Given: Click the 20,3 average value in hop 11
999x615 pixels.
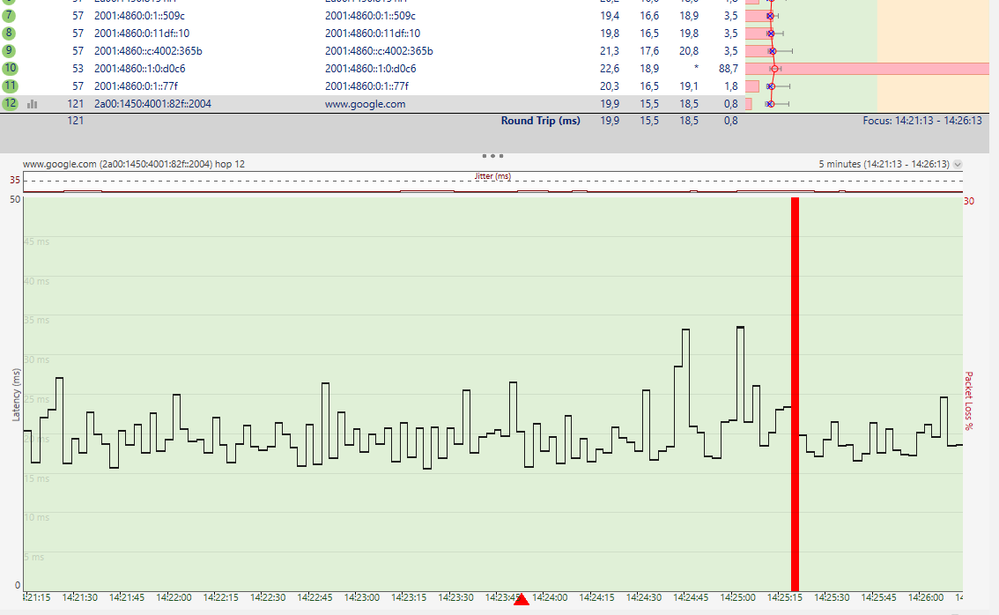Looking at the screenshot, I should [609, 86].
